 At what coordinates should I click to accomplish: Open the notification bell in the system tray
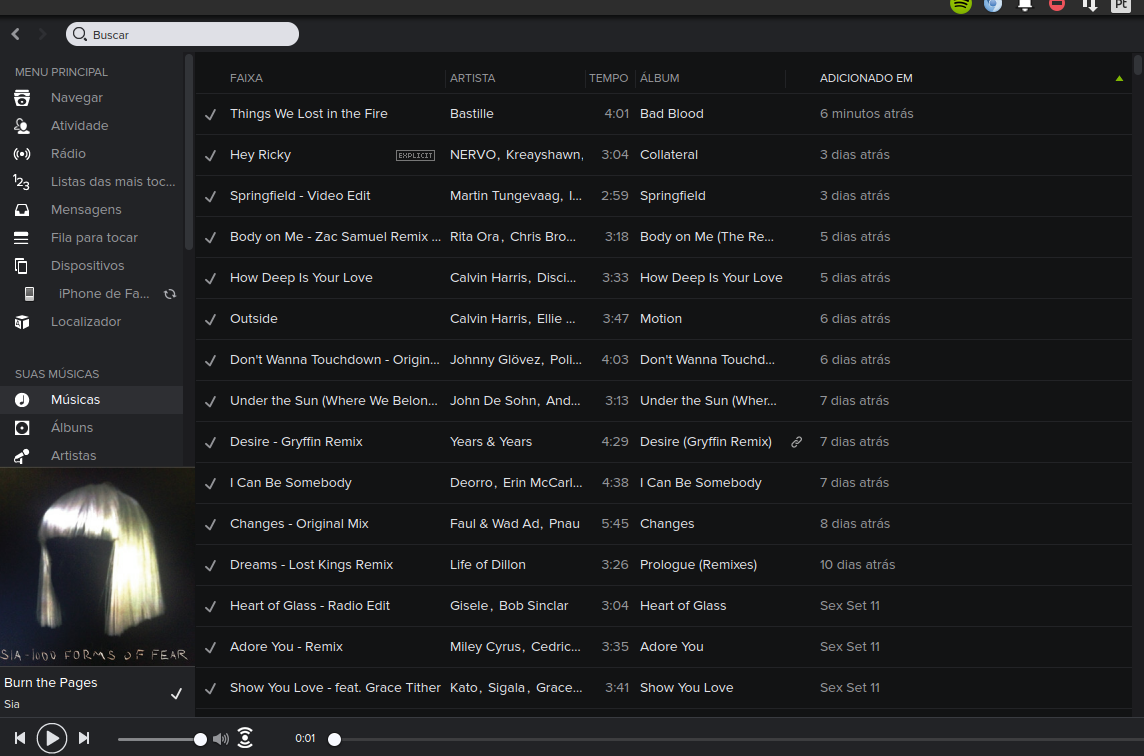(x=1024, y=4)
